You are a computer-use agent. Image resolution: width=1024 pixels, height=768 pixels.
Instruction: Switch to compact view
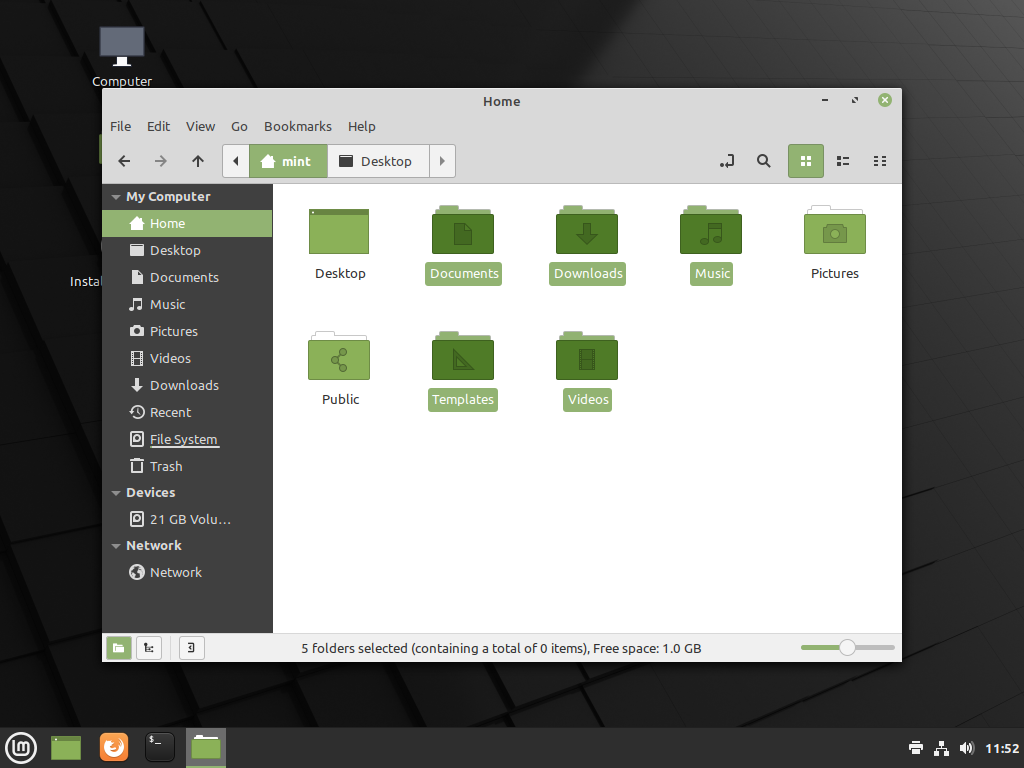(x=880, y=161)
